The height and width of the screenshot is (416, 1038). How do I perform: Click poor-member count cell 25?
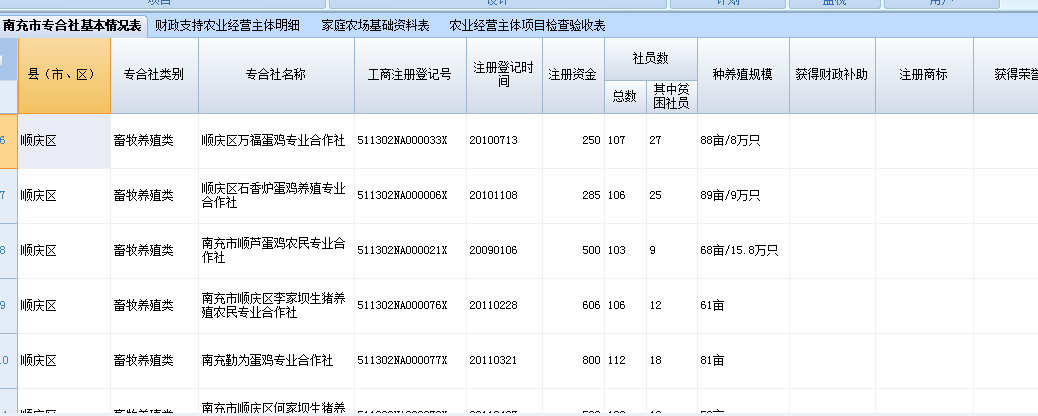pos(672,195)
